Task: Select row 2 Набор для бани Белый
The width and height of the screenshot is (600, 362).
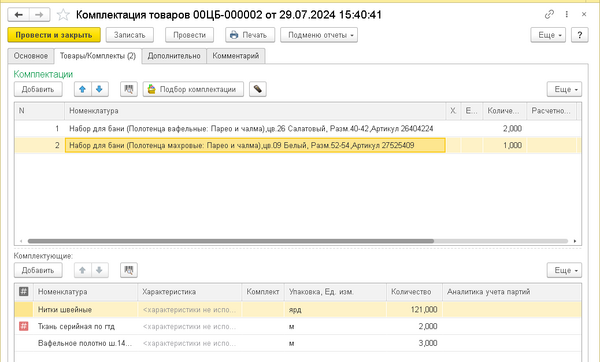Action: (x=298, y=145)
